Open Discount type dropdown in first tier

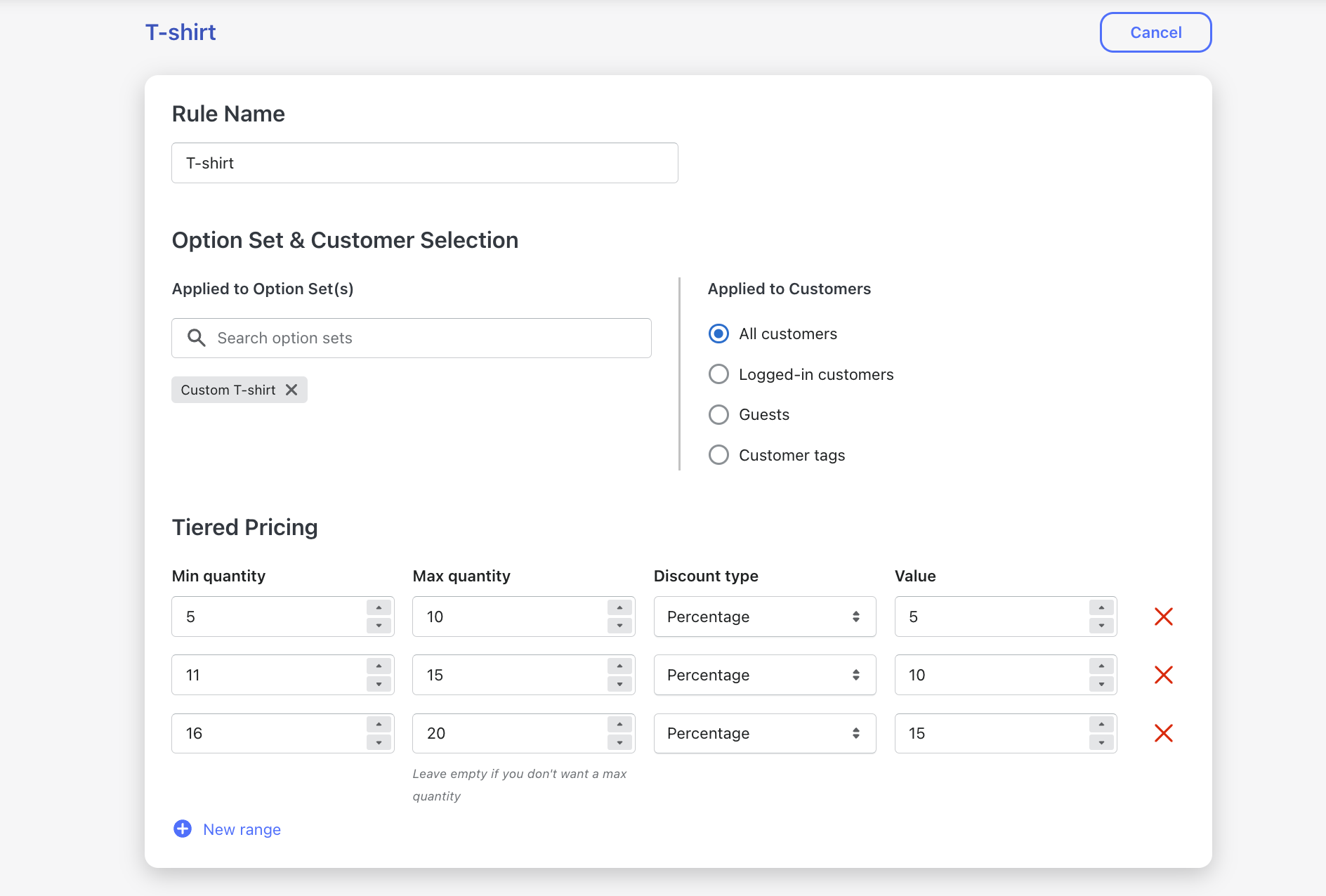coord(764,617)
